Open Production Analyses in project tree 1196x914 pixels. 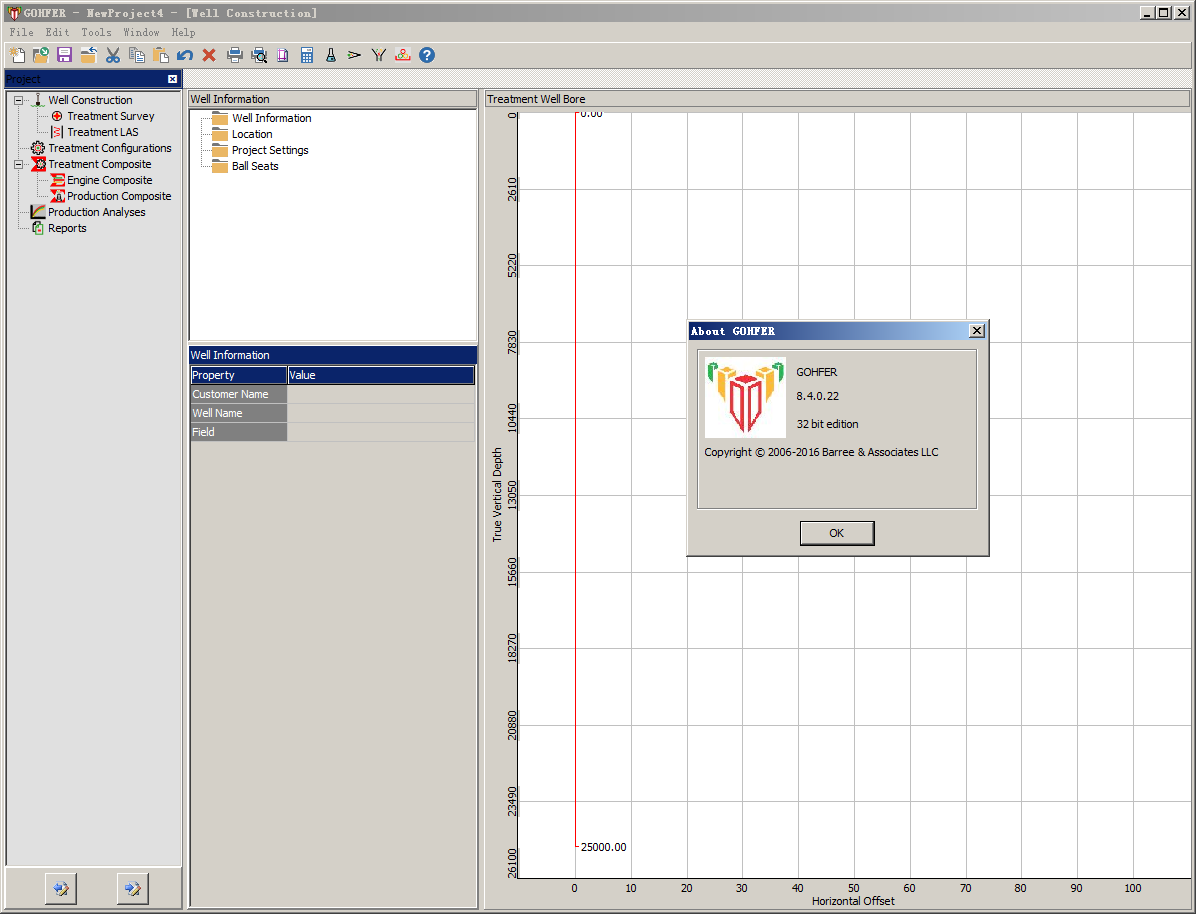[97, 212]
